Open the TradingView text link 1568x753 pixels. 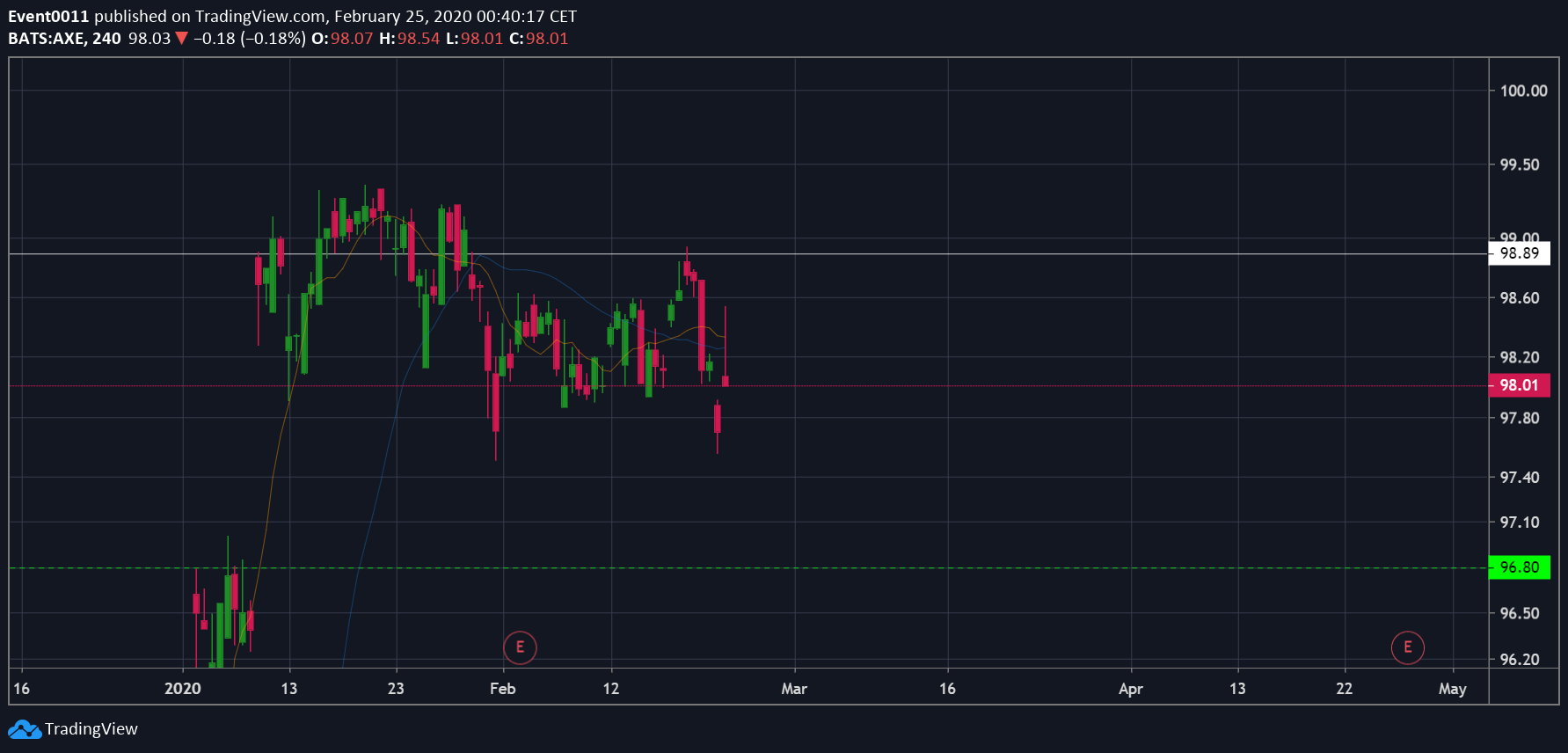(91, 729)
